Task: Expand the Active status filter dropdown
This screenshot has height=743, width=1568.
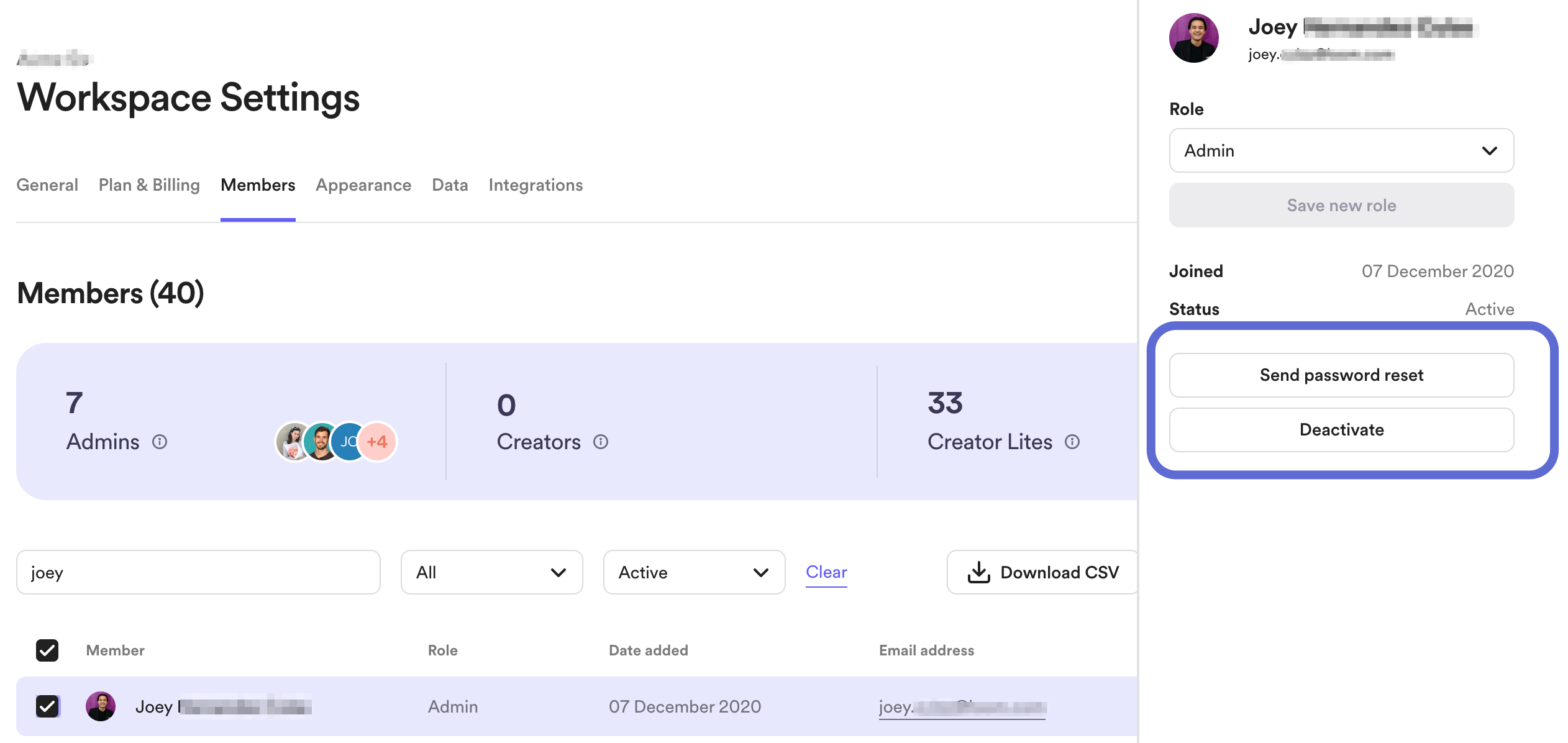Action: (x=694, y=572)
